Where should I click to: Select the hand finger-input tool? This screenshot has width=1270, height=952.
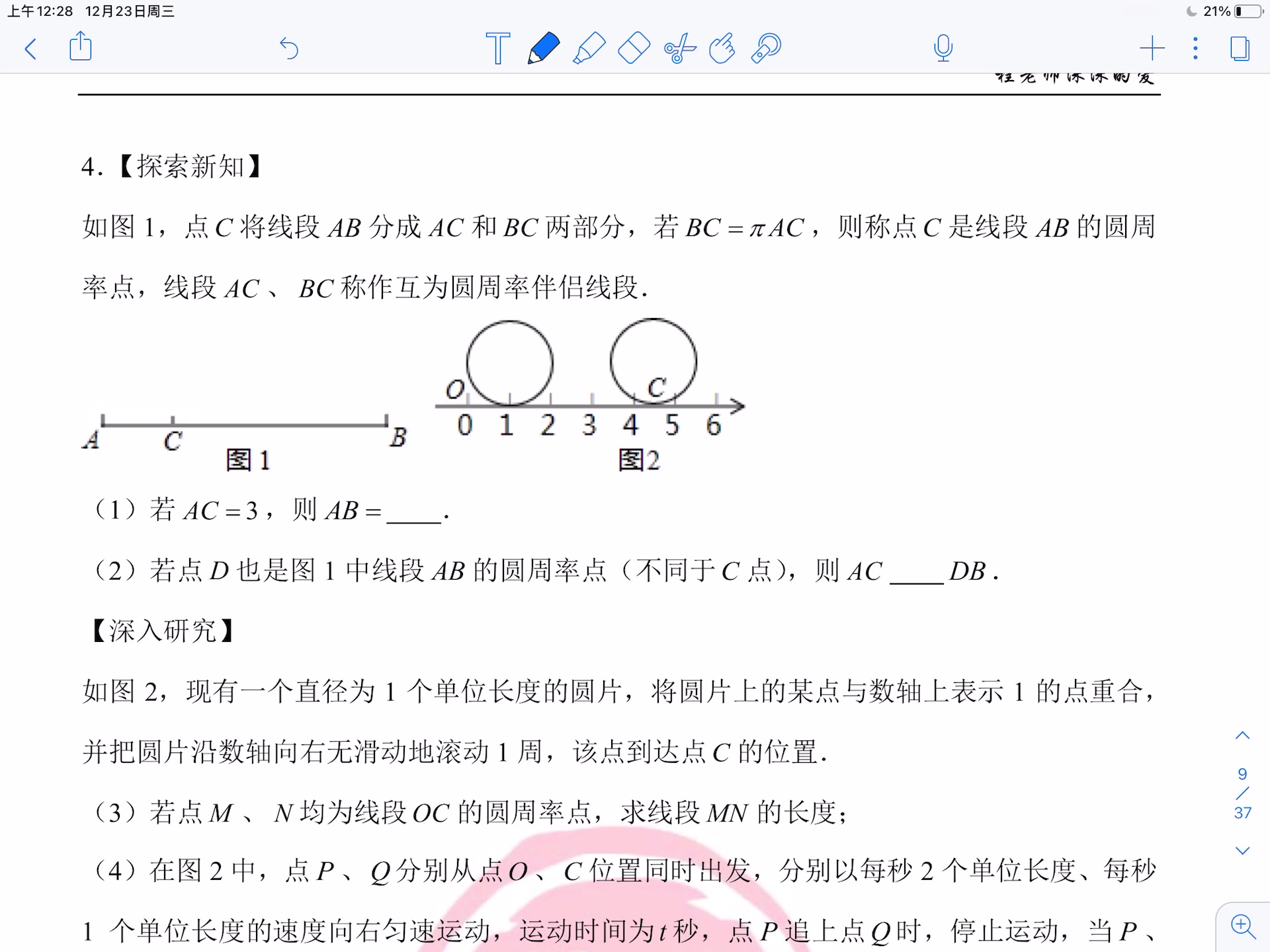point(722,48)
